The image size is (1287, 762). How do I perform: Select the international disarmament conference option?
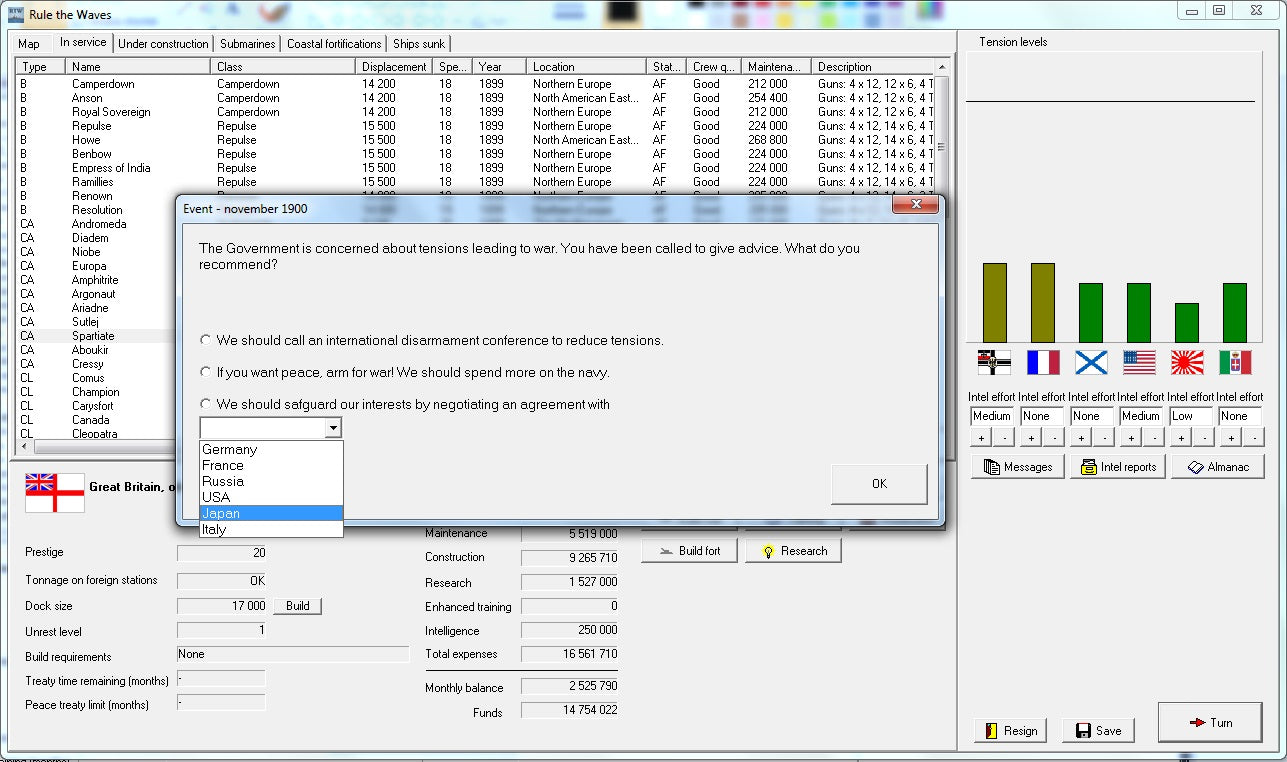(x=206, y=340)
